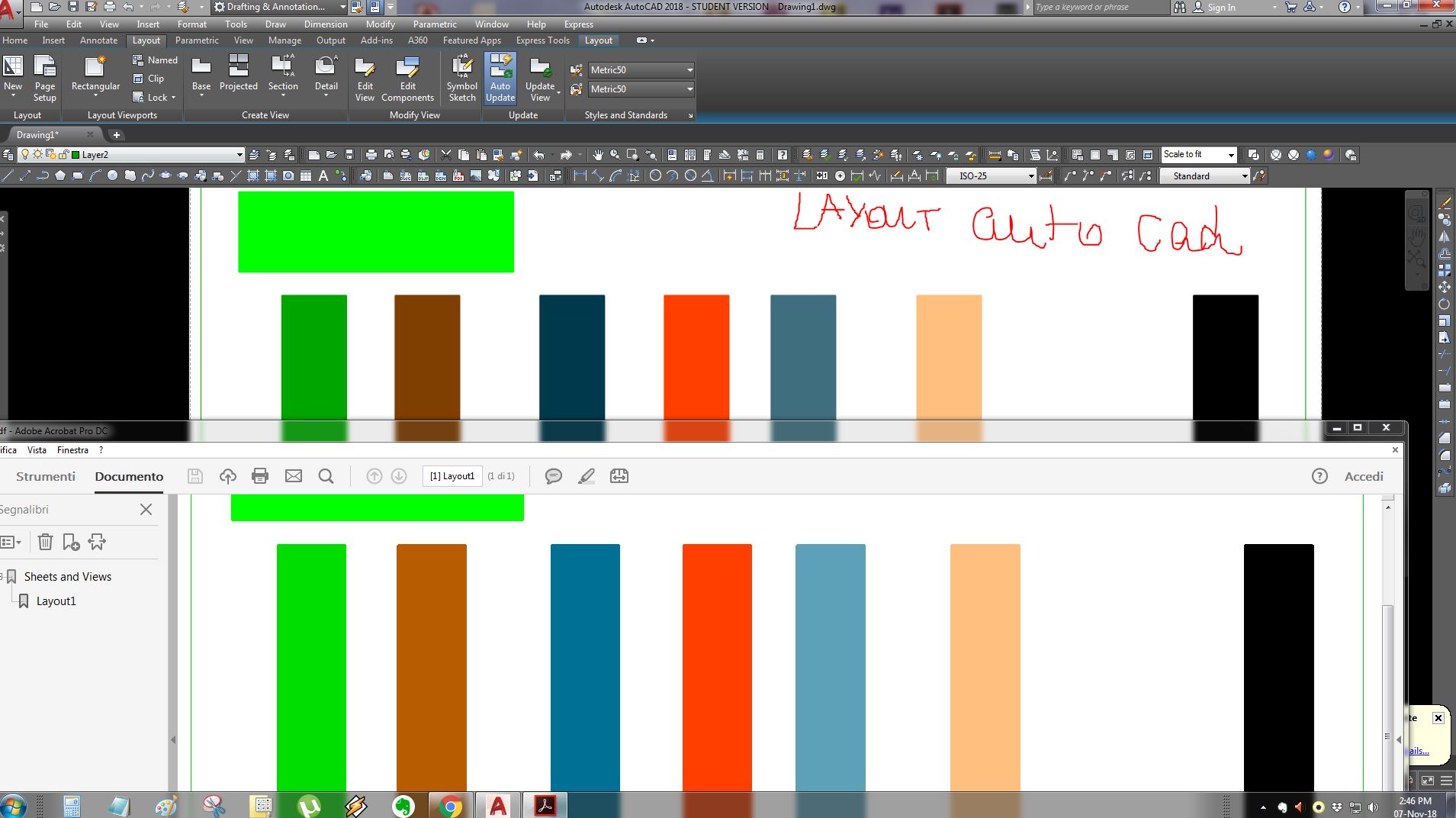Click the Accedi link in Acrobat
This screenshot has width=1456, height=818.
tap(1362, 476)
